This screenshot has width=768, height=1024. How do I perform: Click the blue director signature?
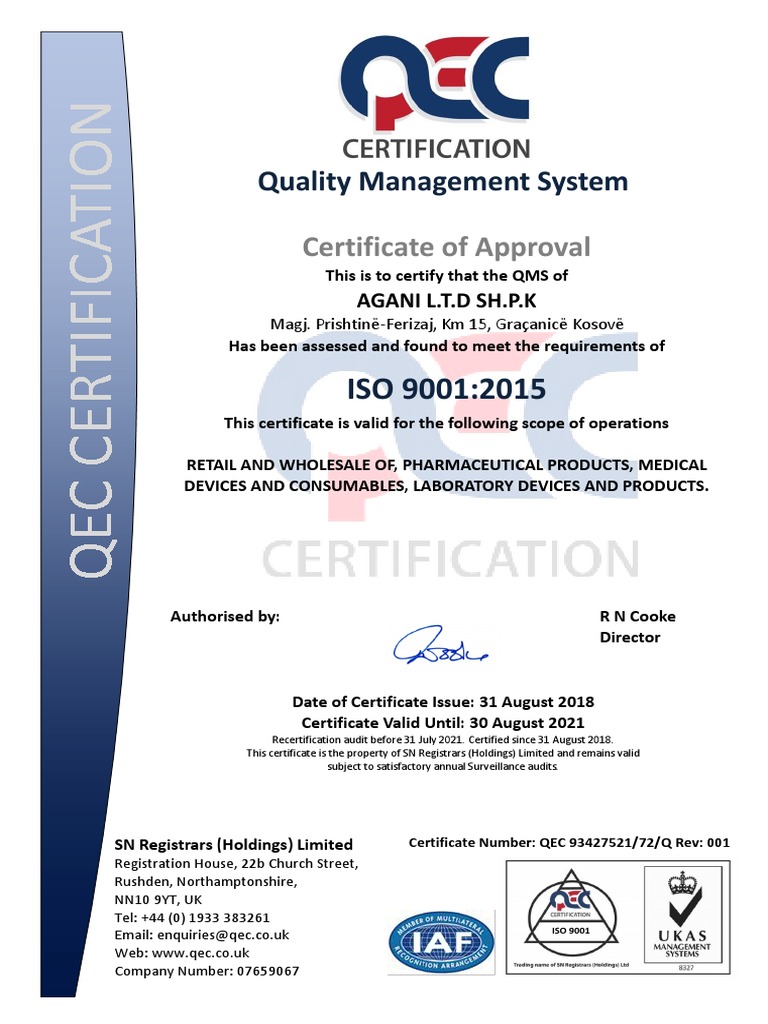[x=440, y=647]
